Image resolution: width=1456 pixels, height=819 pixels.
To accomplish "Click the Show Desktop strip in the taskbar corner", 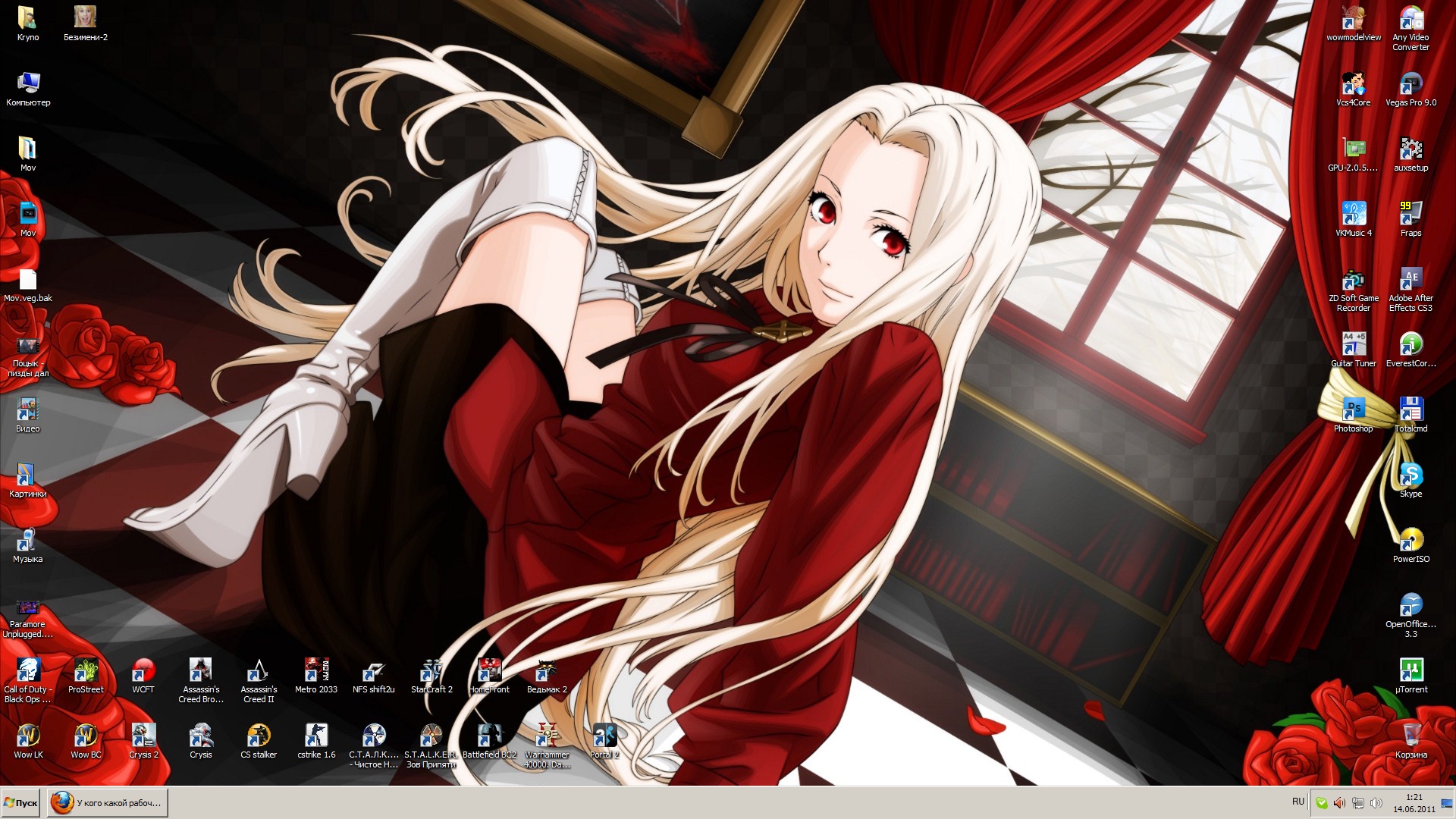I will coord(1447,803).
